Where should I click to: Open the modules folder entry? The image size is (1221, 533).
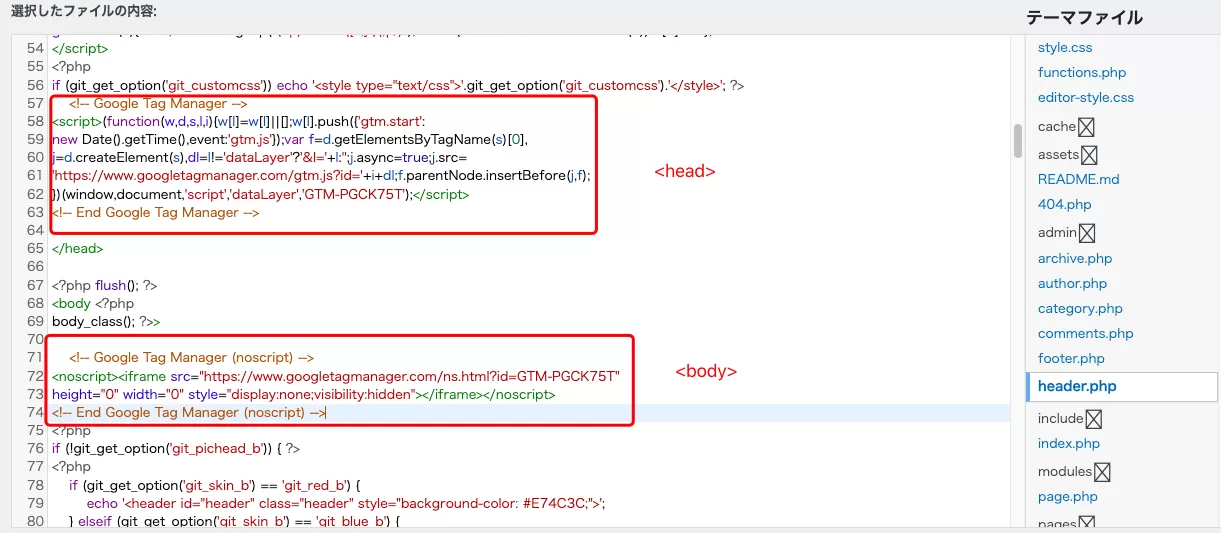[1065, 472]
